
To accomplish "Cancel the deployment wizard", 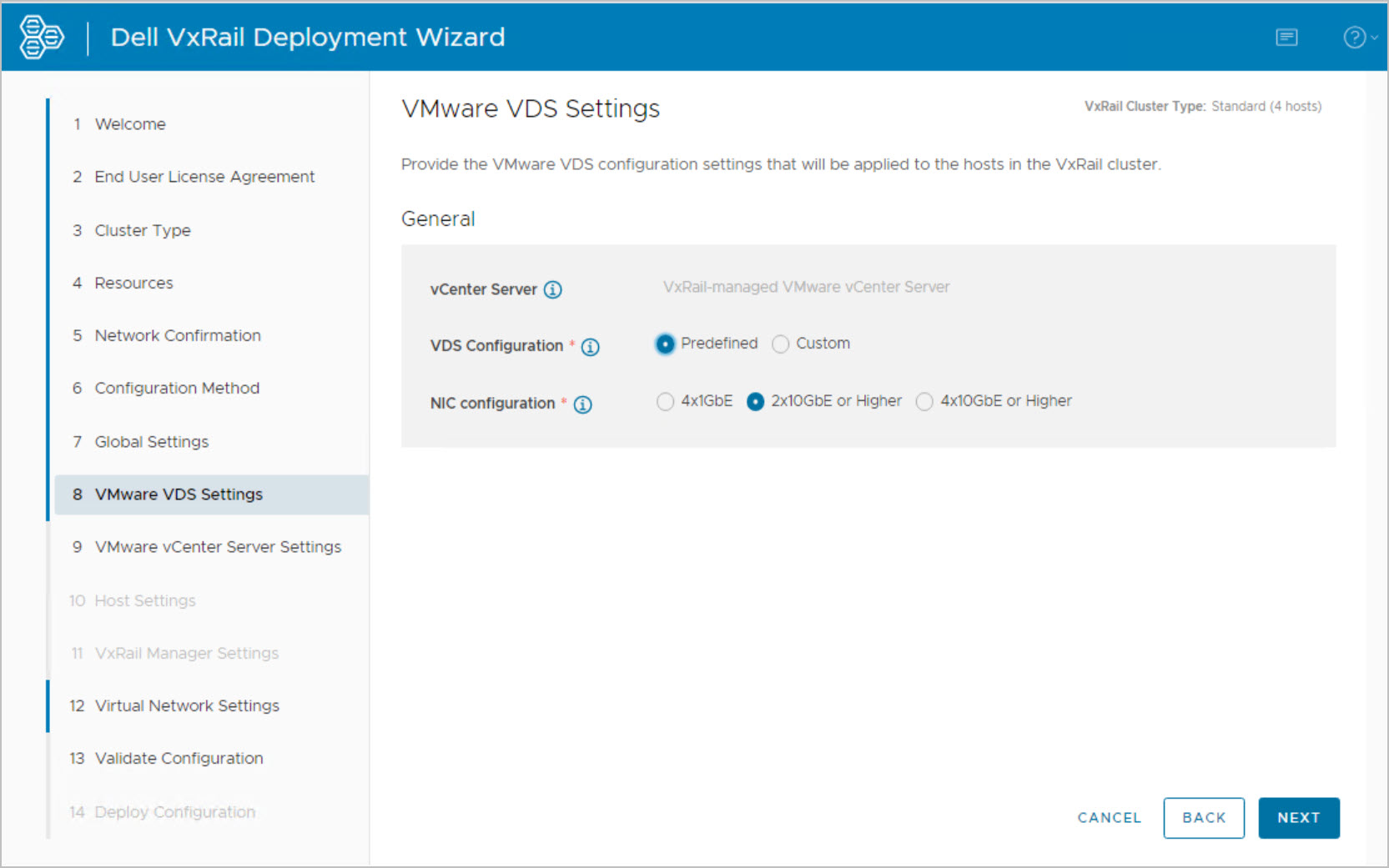I will point(1109,818).
